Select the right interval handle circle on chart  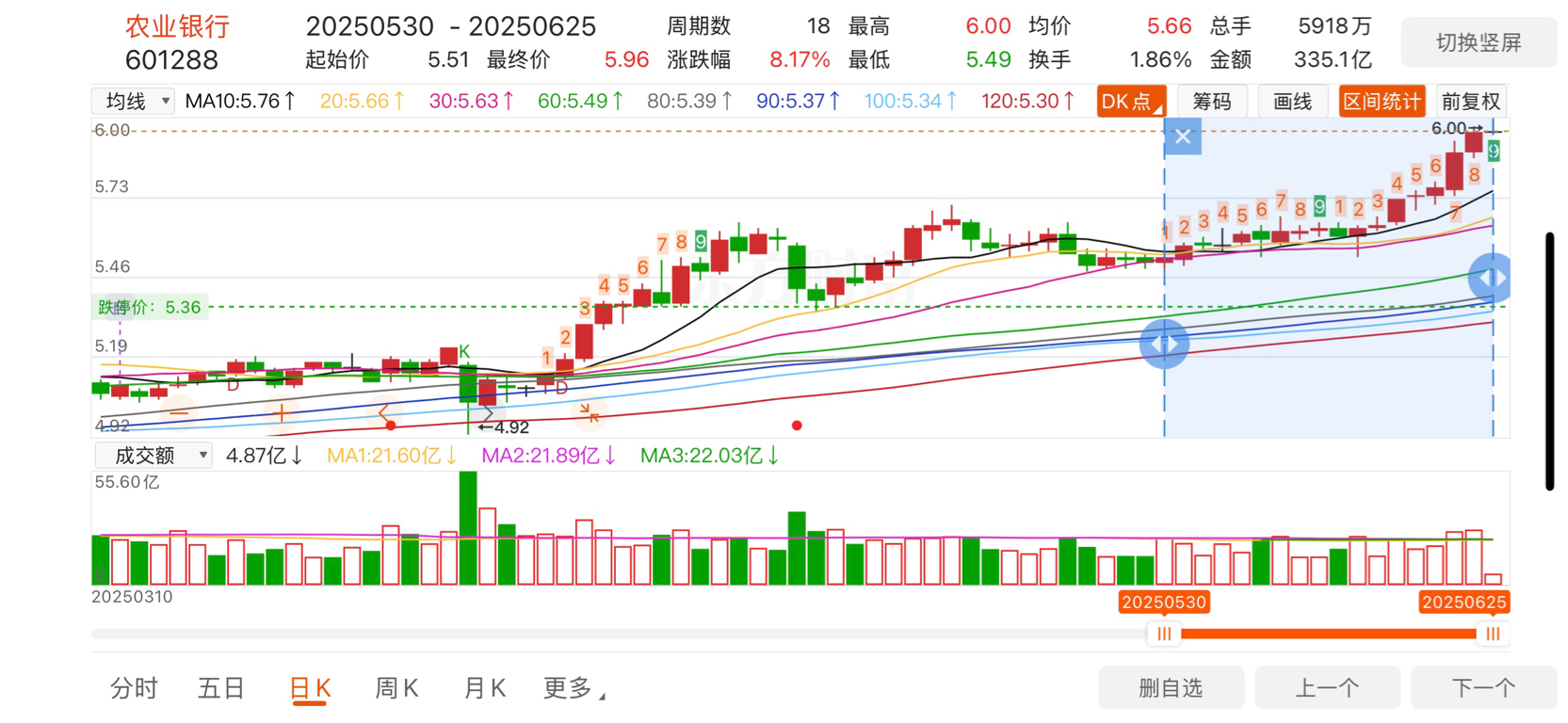pos(1491,278)
